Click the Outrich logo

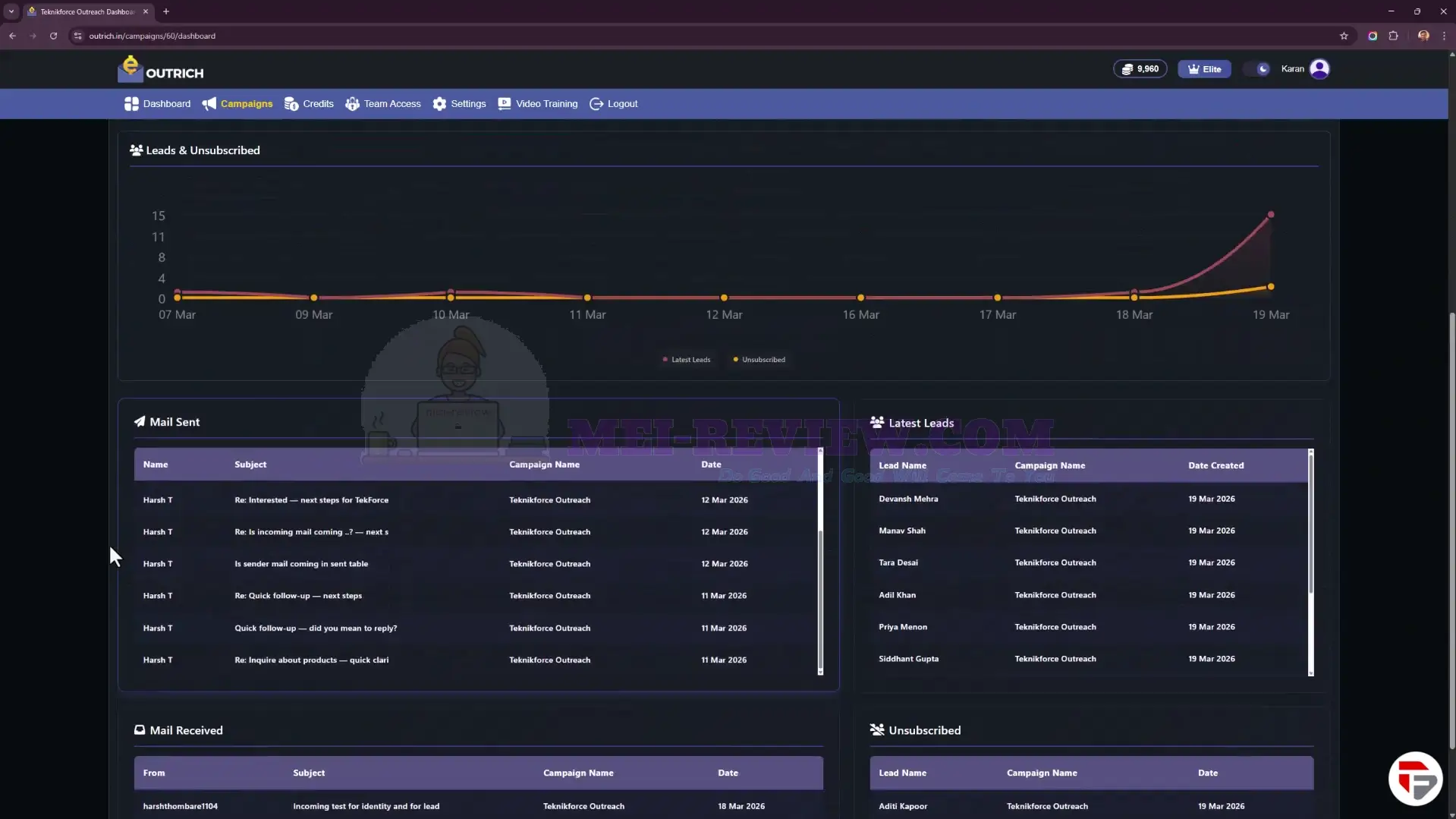(161, 69)
